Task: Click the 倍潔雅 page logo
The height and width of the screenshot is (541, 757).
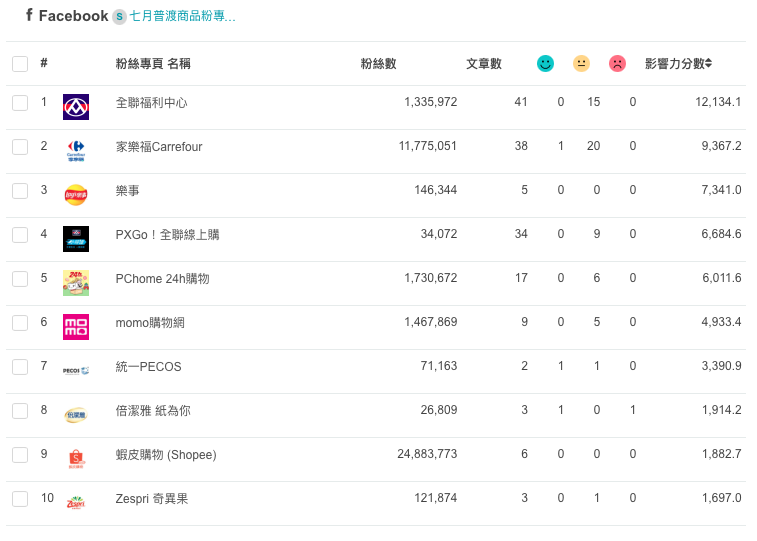Action: coord(76,415)
